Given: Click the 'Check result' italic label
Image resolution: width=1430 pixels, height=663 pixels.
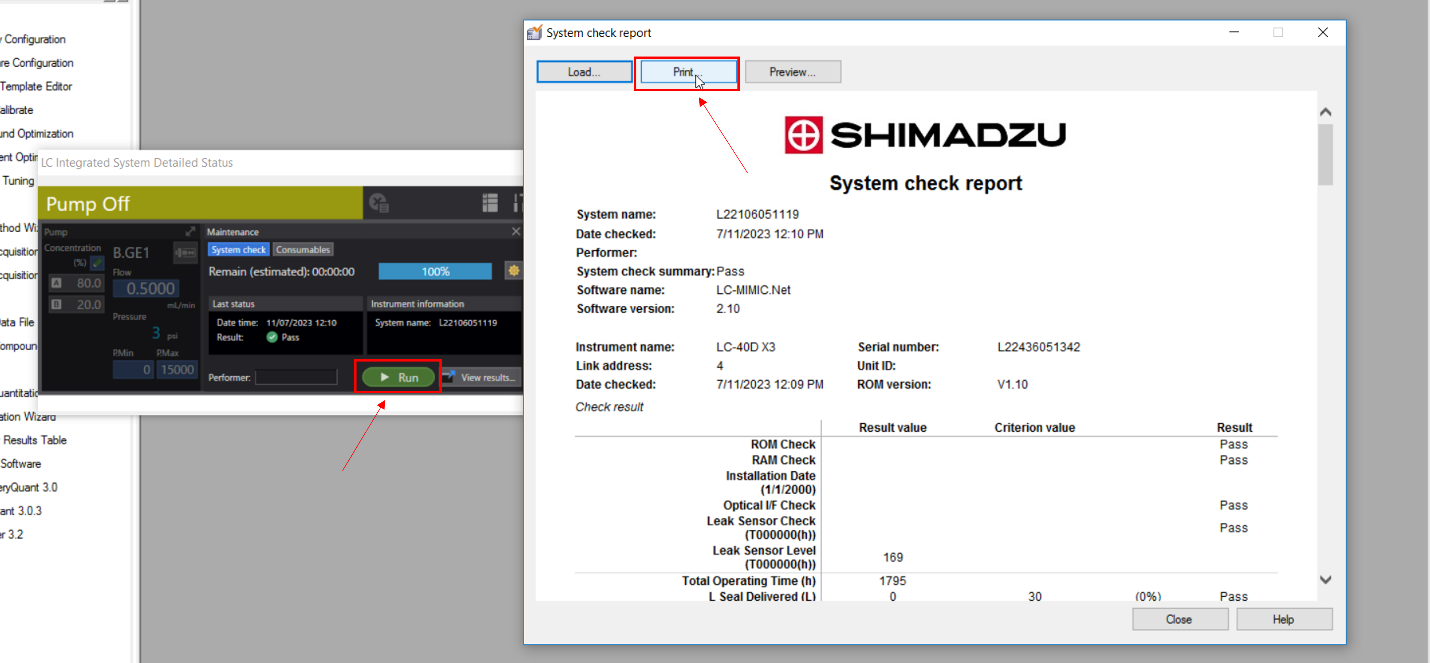Looking at the screenshot, I should [609, 408].
